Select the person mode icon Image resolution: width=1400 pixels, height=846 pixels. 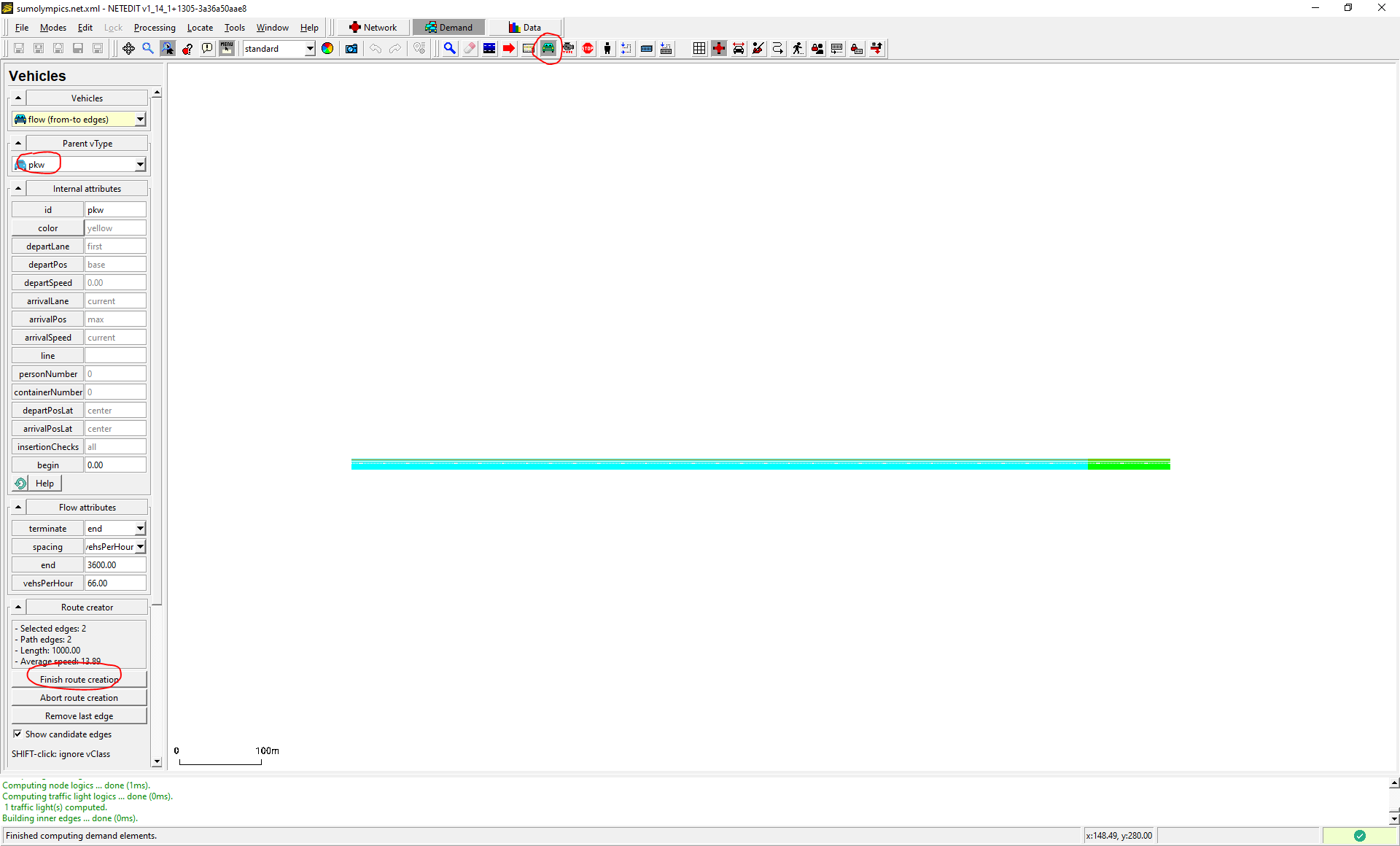click(607, 49)
